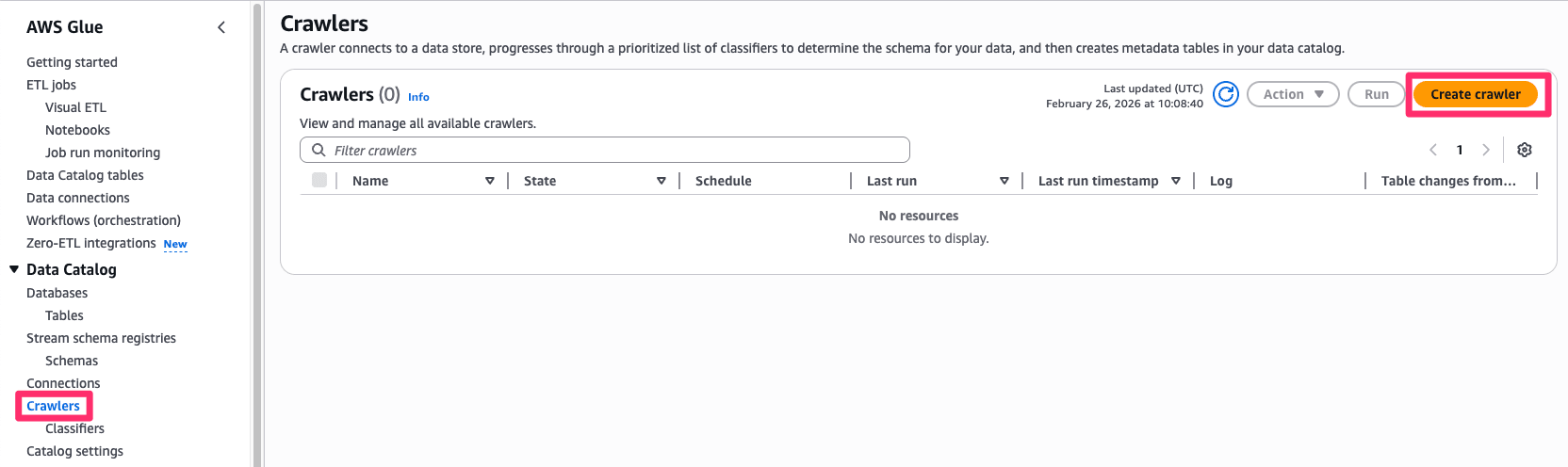This screenshot has width=1568, height=467.
Task: Open table preferences gear icon
Action: (1525, 150)
